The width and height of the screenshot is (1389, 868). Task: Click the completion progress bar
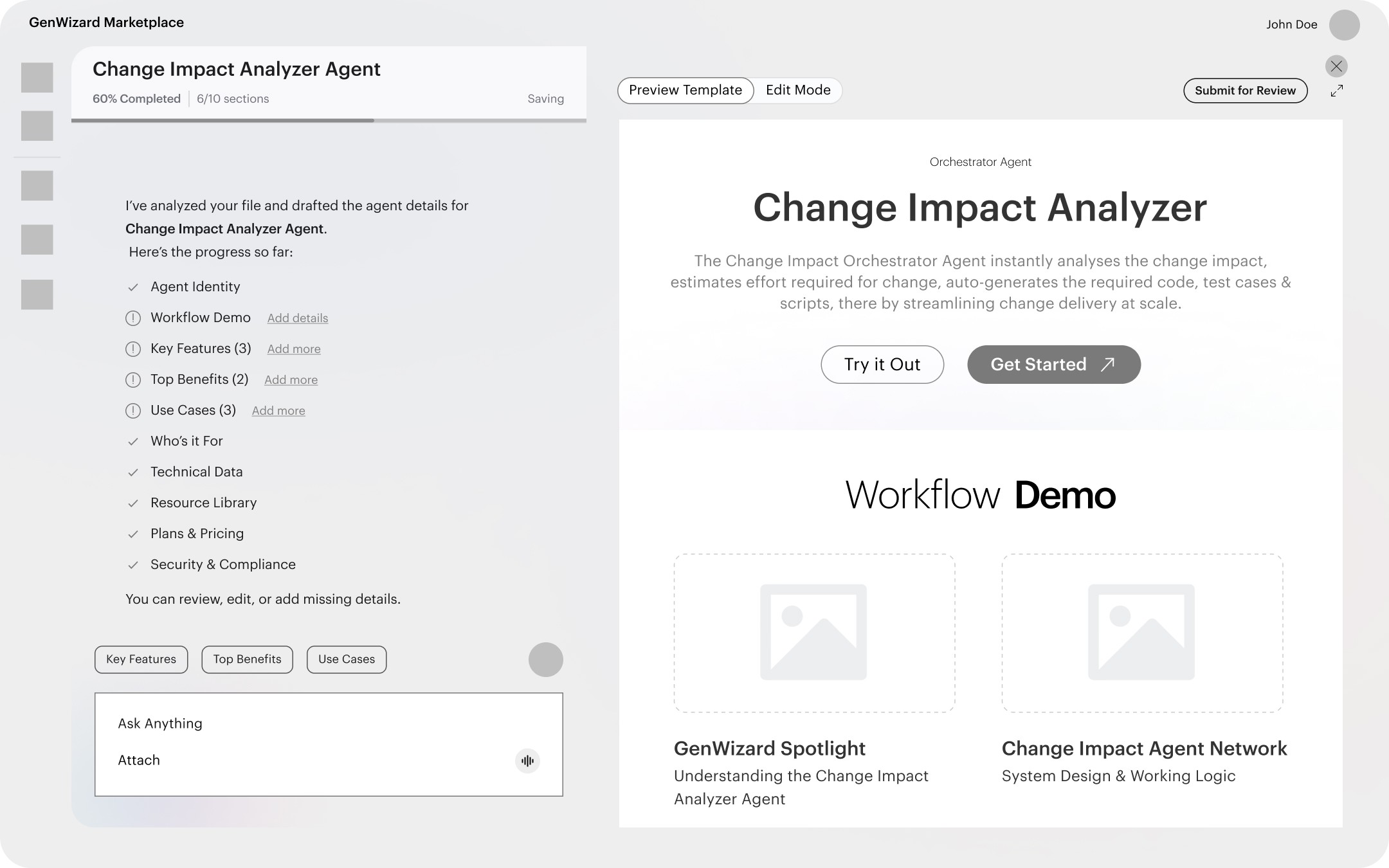click(329, 120)
